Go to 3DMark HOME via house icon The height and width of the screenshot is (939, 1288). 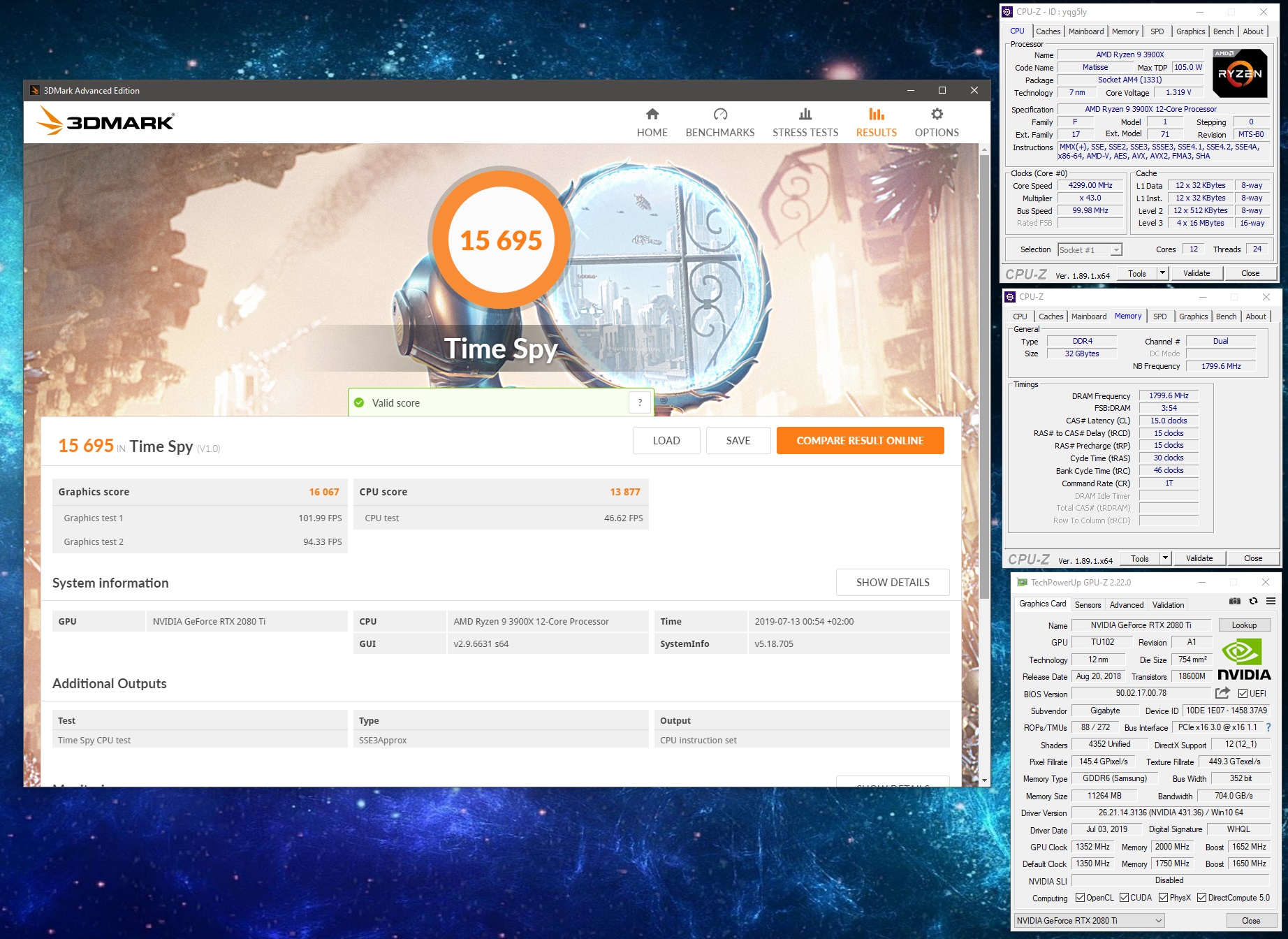tap(652, 114)
